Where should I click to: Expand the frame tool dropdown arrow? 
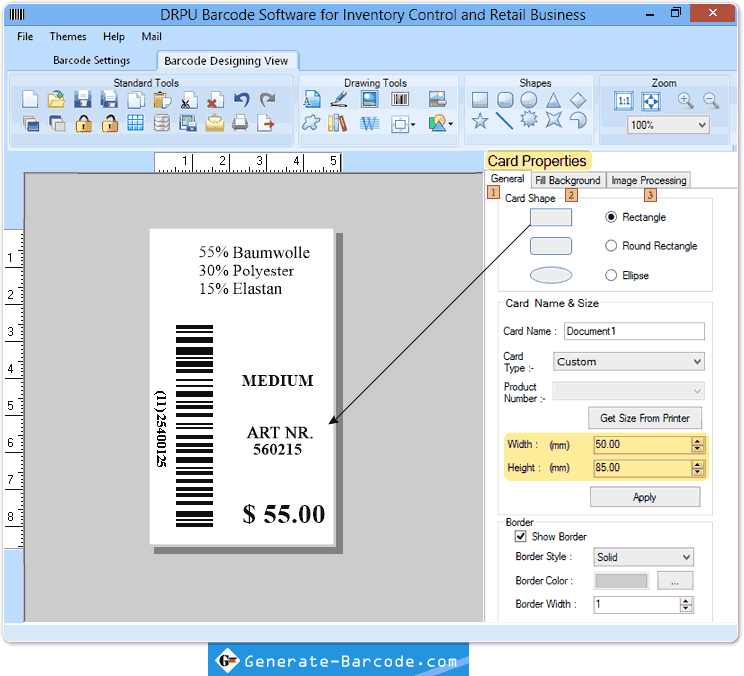[413, 125]
